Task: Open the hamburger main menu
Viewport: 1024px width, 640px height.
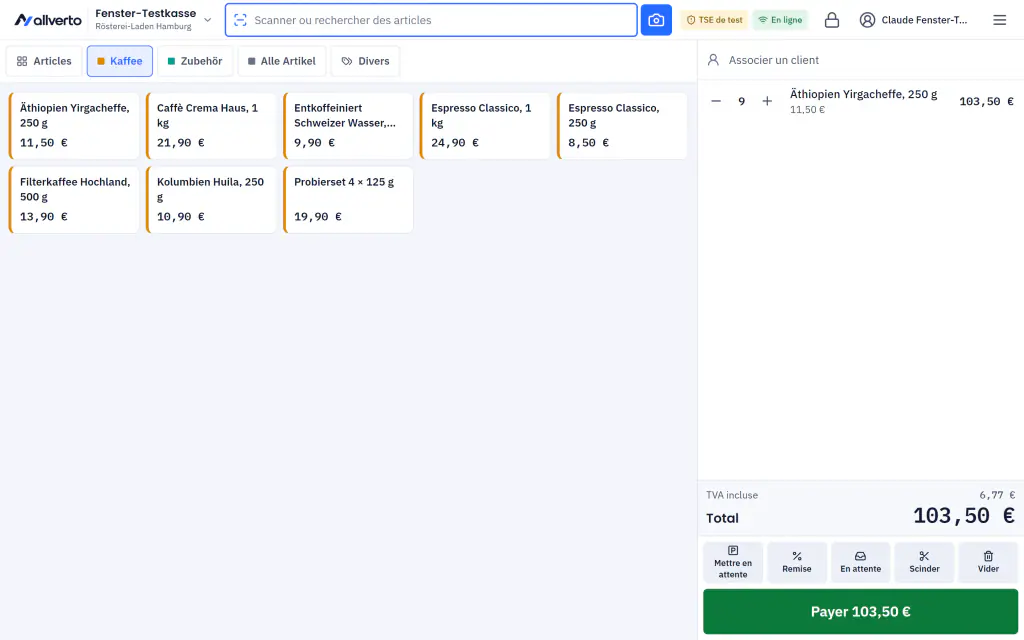Action: (999, 20)
